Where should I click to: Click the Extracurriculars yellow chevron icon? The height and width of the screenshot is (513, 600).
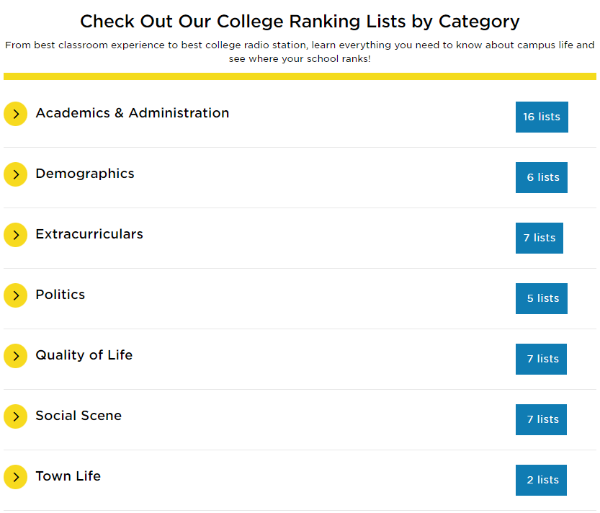(x=15, y=235)
